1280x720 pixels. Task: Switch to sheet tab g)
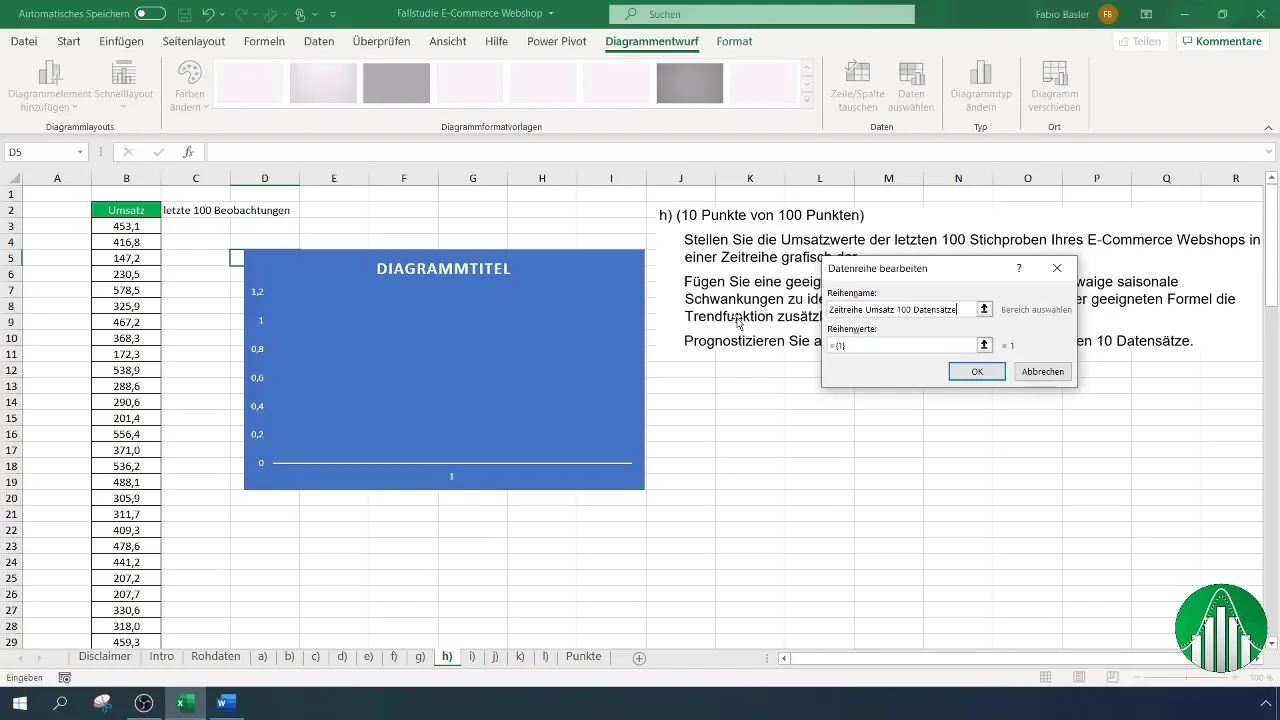pos(420,657)
